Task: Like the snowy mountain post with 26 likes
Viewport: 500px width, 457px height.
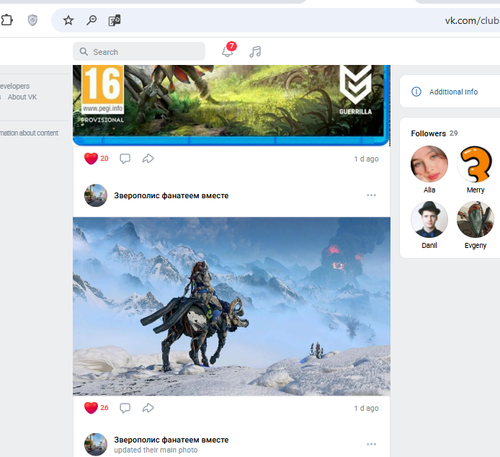Action: coord(96,407)
